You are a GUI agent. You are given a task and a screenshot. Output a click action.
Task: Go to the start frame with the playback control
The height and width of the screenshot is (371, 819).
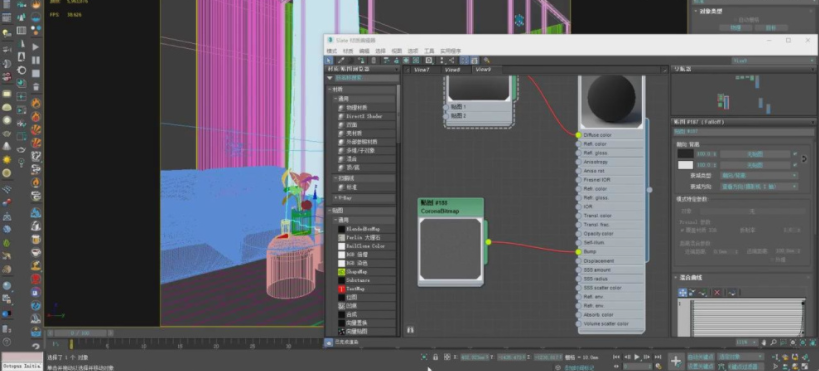pos(616,357)
